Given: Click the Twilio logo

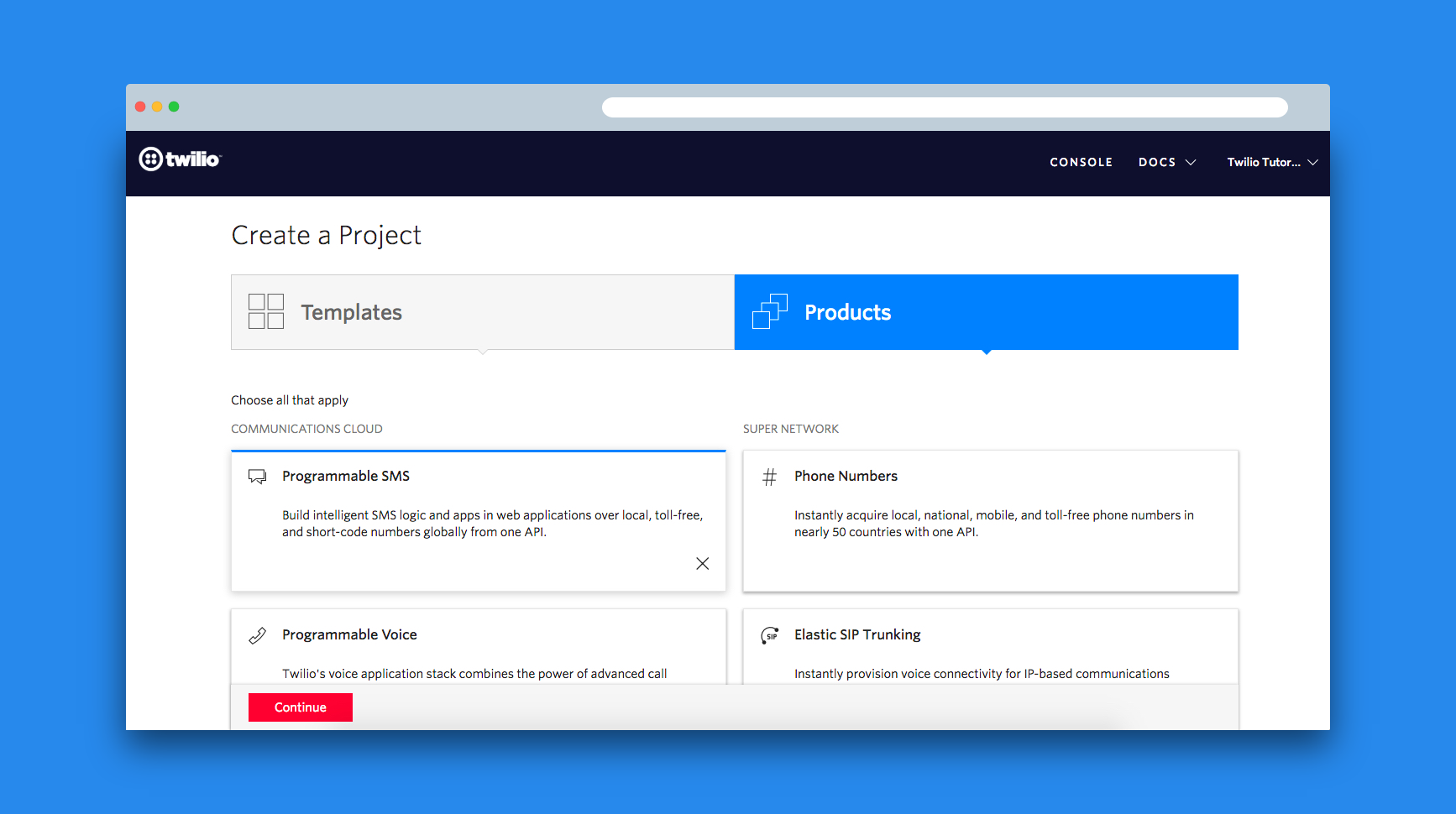Looking at the screenshot, I should coord(180,159).
